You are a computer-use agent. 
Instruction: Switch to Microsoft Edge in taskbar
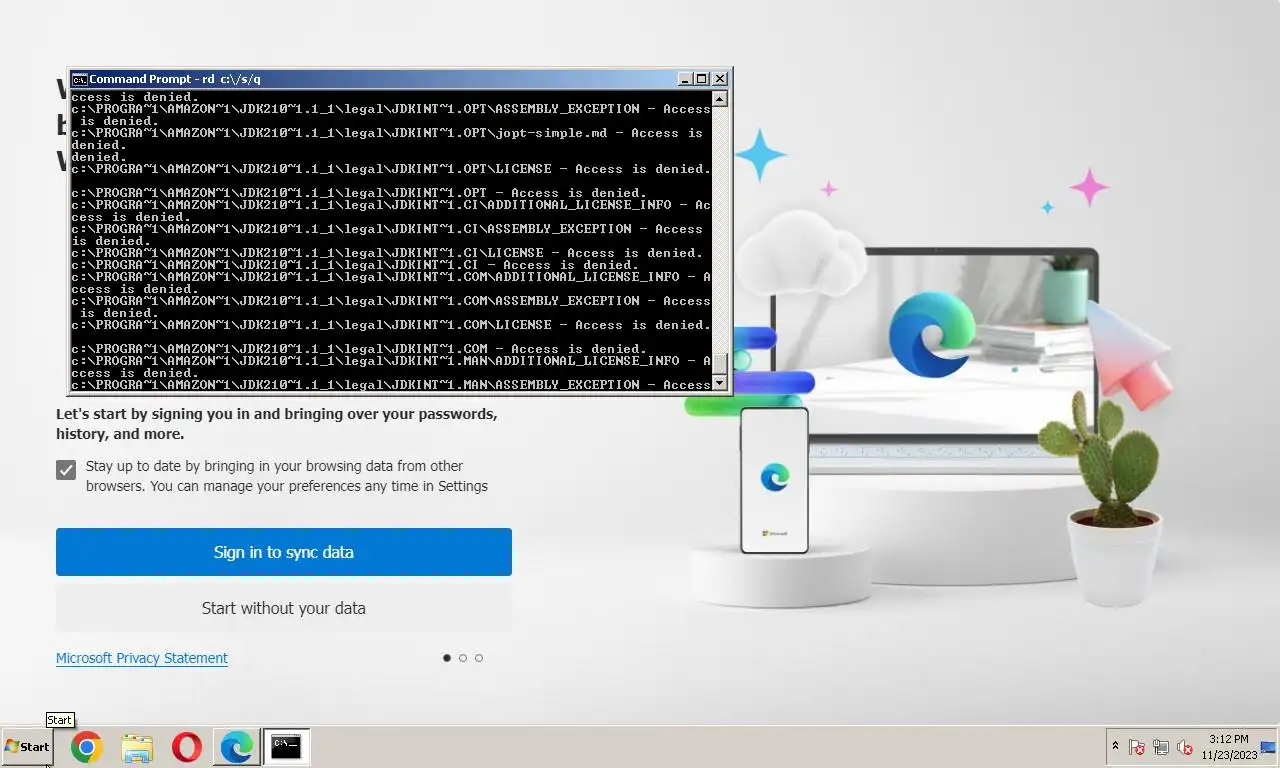(x=237, y=747)
